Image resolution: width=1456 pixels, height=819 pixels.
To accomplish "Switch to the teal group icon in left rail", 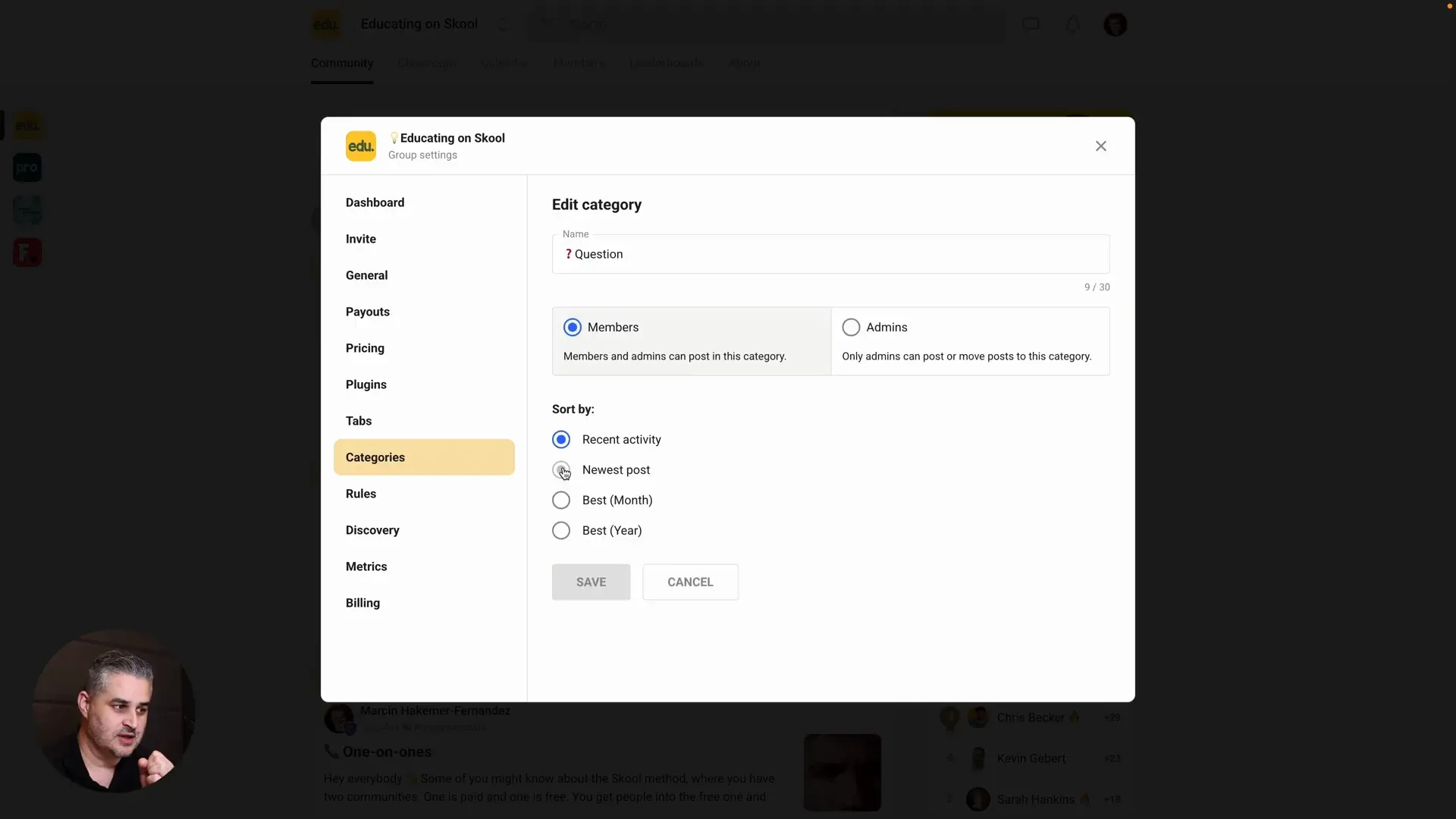I will tap(27, 210).
